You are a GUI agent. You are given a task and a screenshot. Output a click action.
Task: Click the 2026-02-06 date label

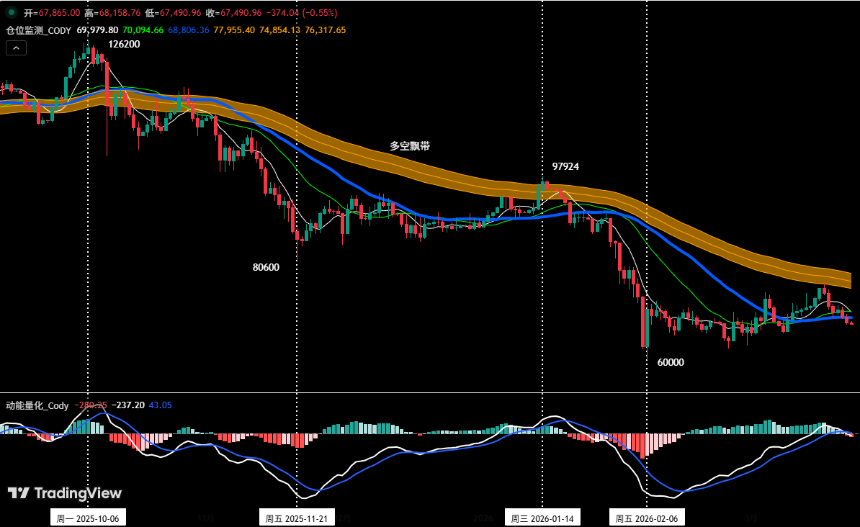[644, 518]
